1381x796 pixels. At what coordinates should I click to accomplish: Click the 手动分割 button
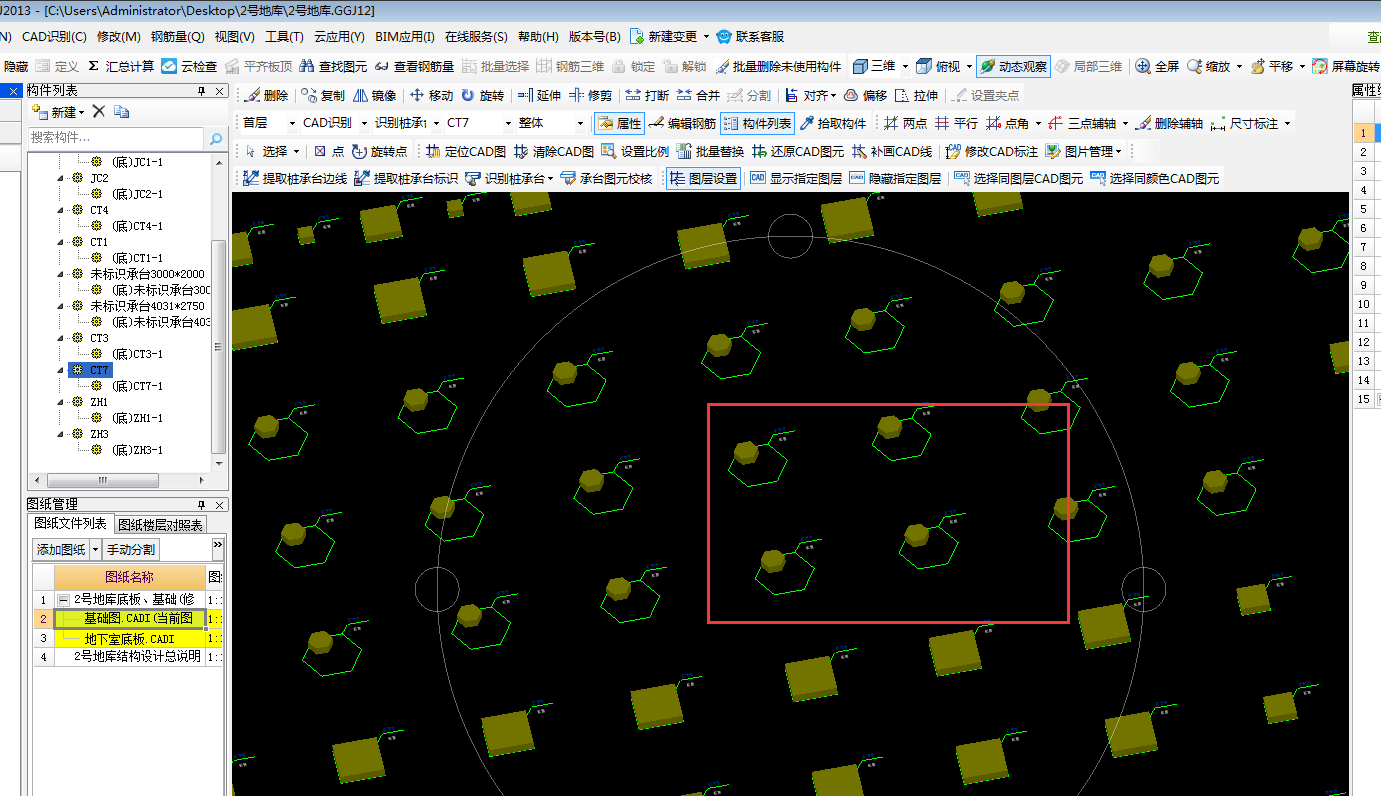tap(131, 549)
